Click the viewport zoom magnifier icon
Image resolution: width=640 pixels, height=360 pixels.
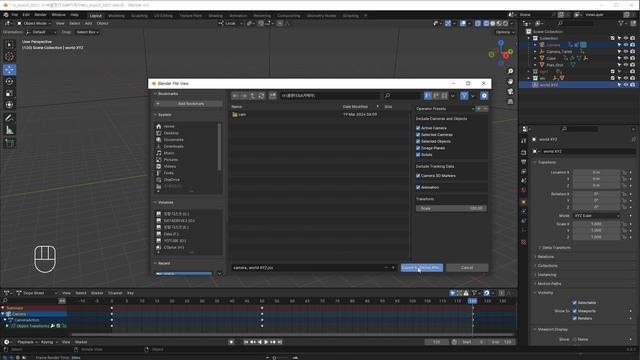(x=510, y=71)
